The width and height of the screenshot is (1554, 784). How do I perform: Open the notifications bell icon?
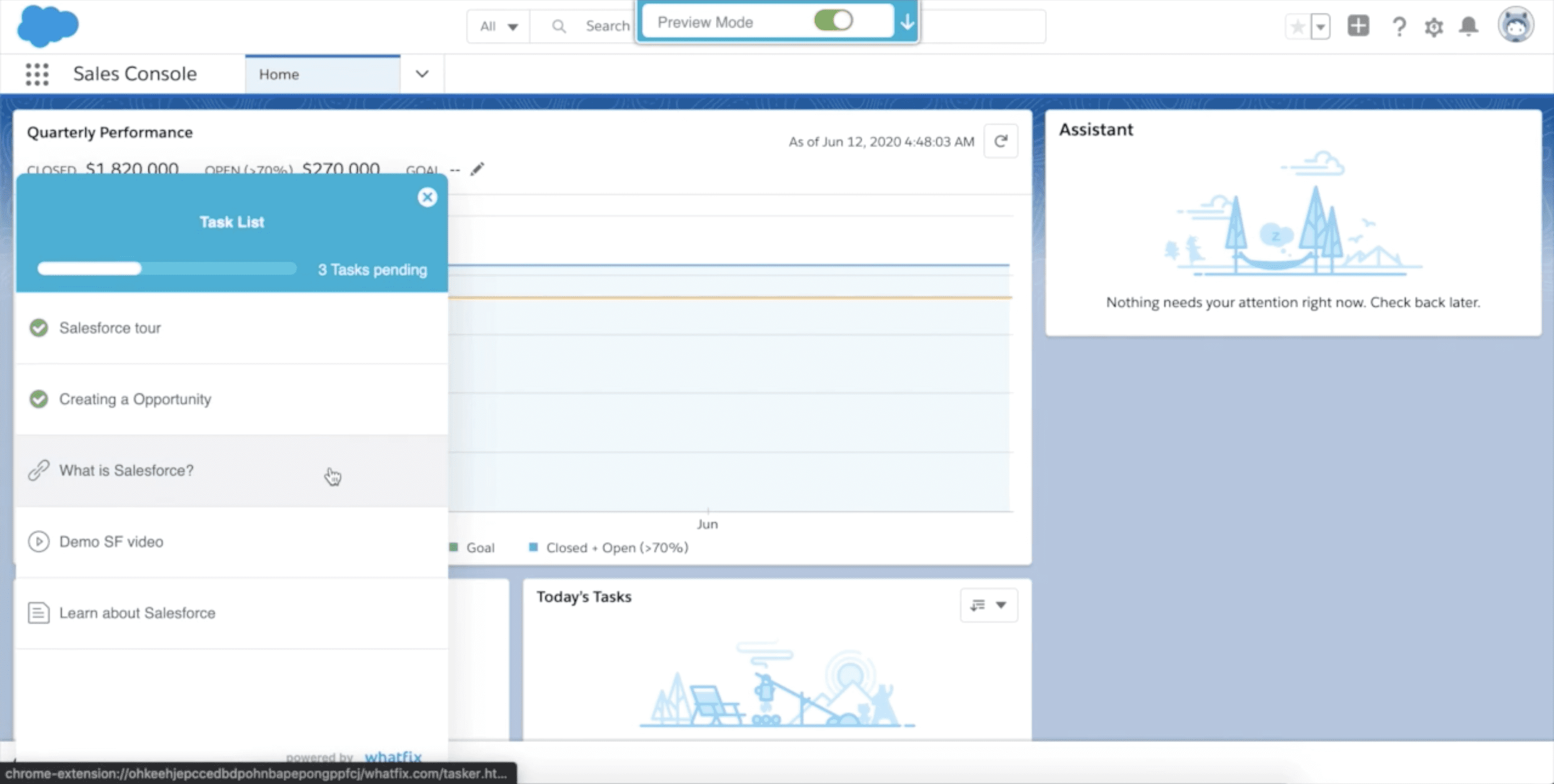click(1468, 26)
